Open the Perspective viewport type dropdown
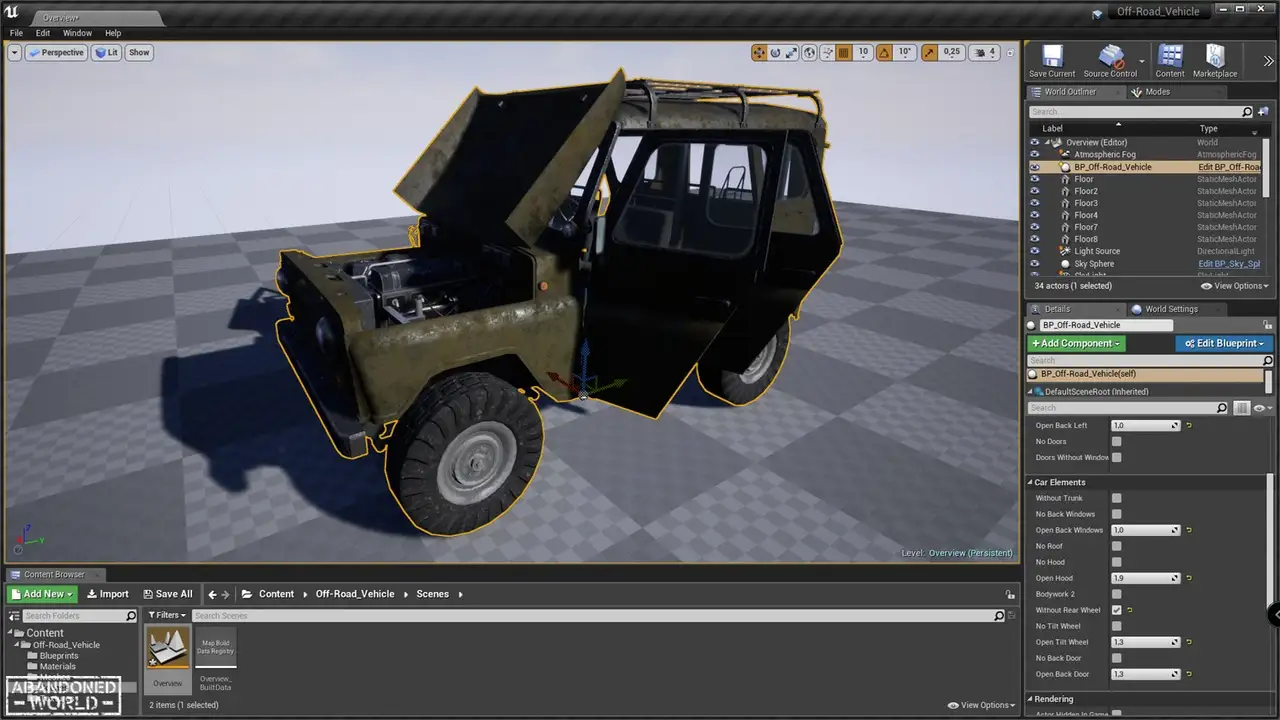Image resolution: width=1280 pixels, height=720 pixels. click(x=57, y=53)
